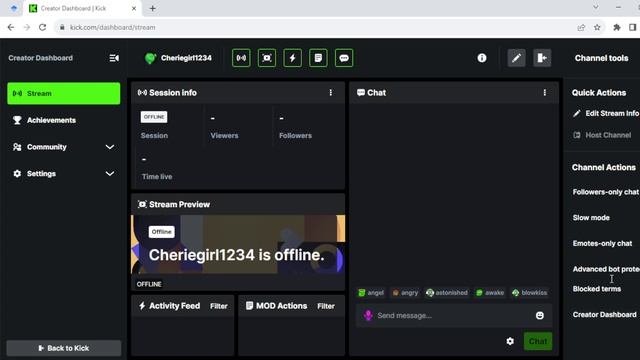Click the OFFLINE session status badge

[154, 117]
